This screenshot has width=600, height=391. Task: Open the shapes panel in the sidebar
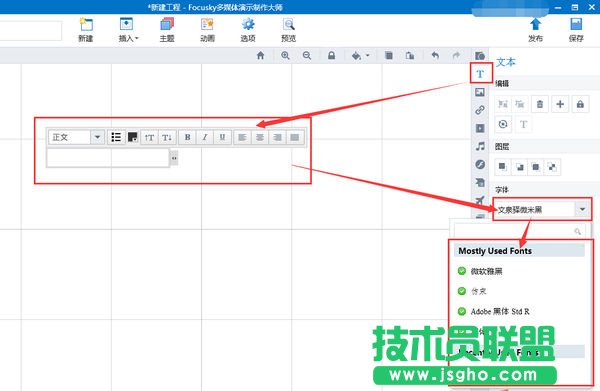click(x=480, y=56)
